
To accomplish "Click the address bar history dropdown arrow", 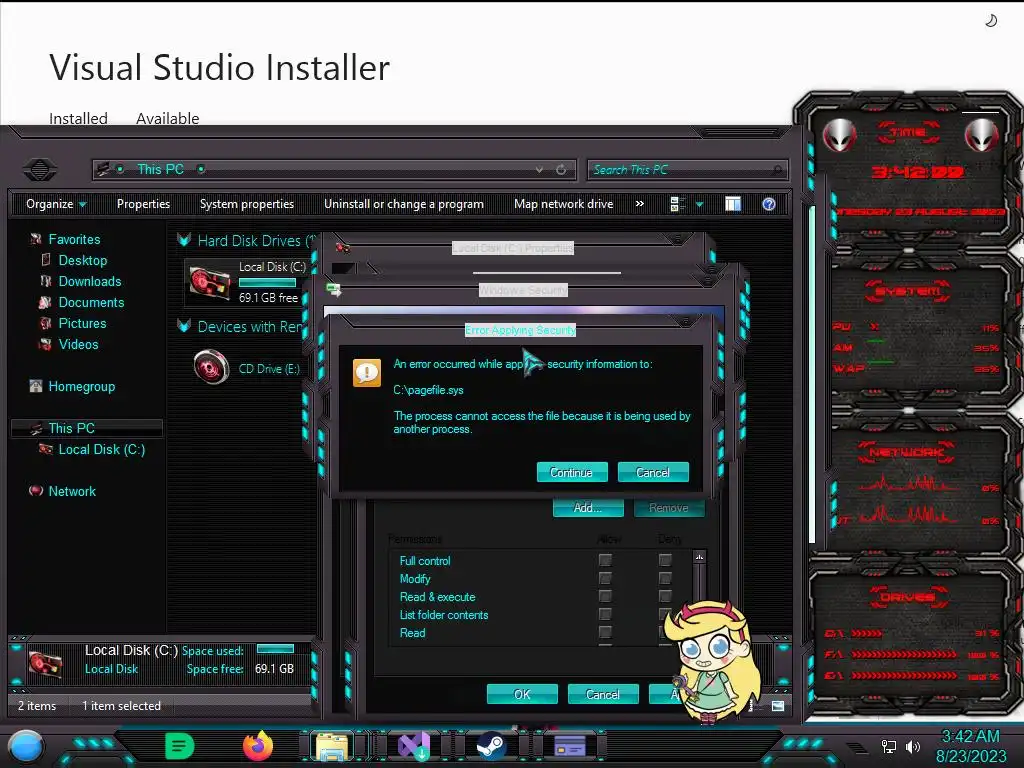I will [x=539, y=170].
